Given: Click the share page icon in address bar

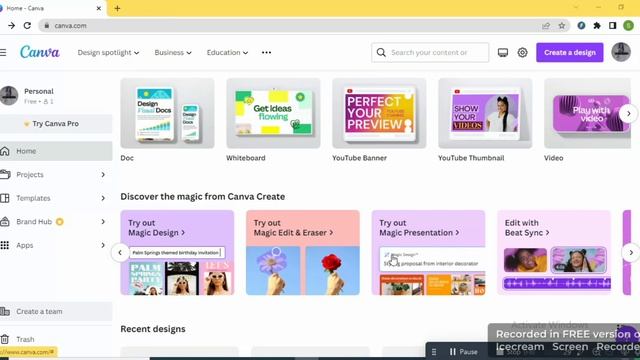Looking at the screenshot, I should (x=546, y=26).
